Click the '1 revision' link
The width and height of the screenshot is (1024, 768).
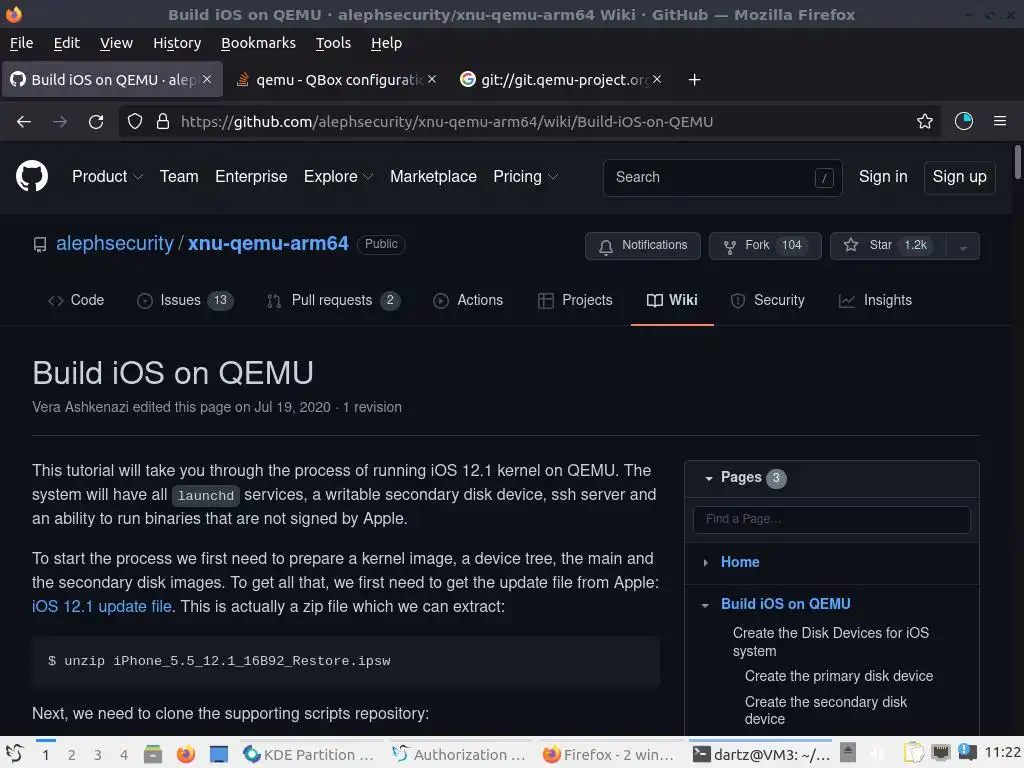coord(372,408)
